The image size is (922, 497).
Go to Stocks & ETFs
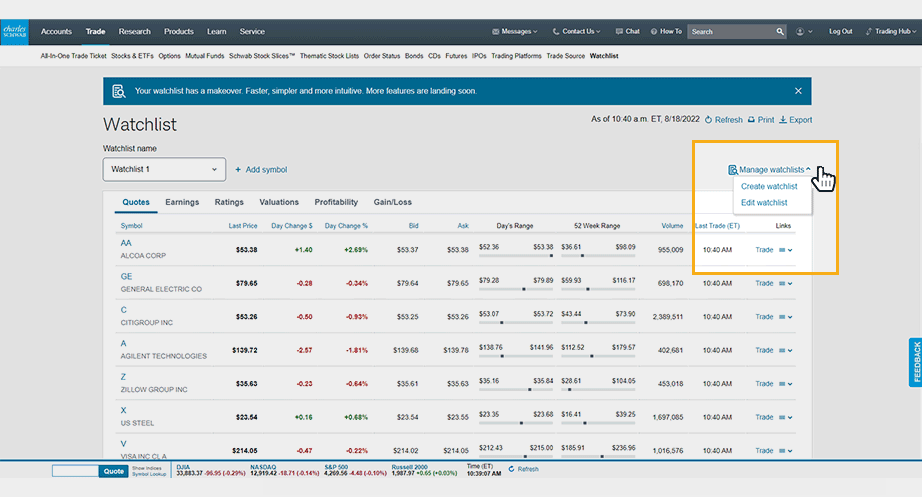132,56
